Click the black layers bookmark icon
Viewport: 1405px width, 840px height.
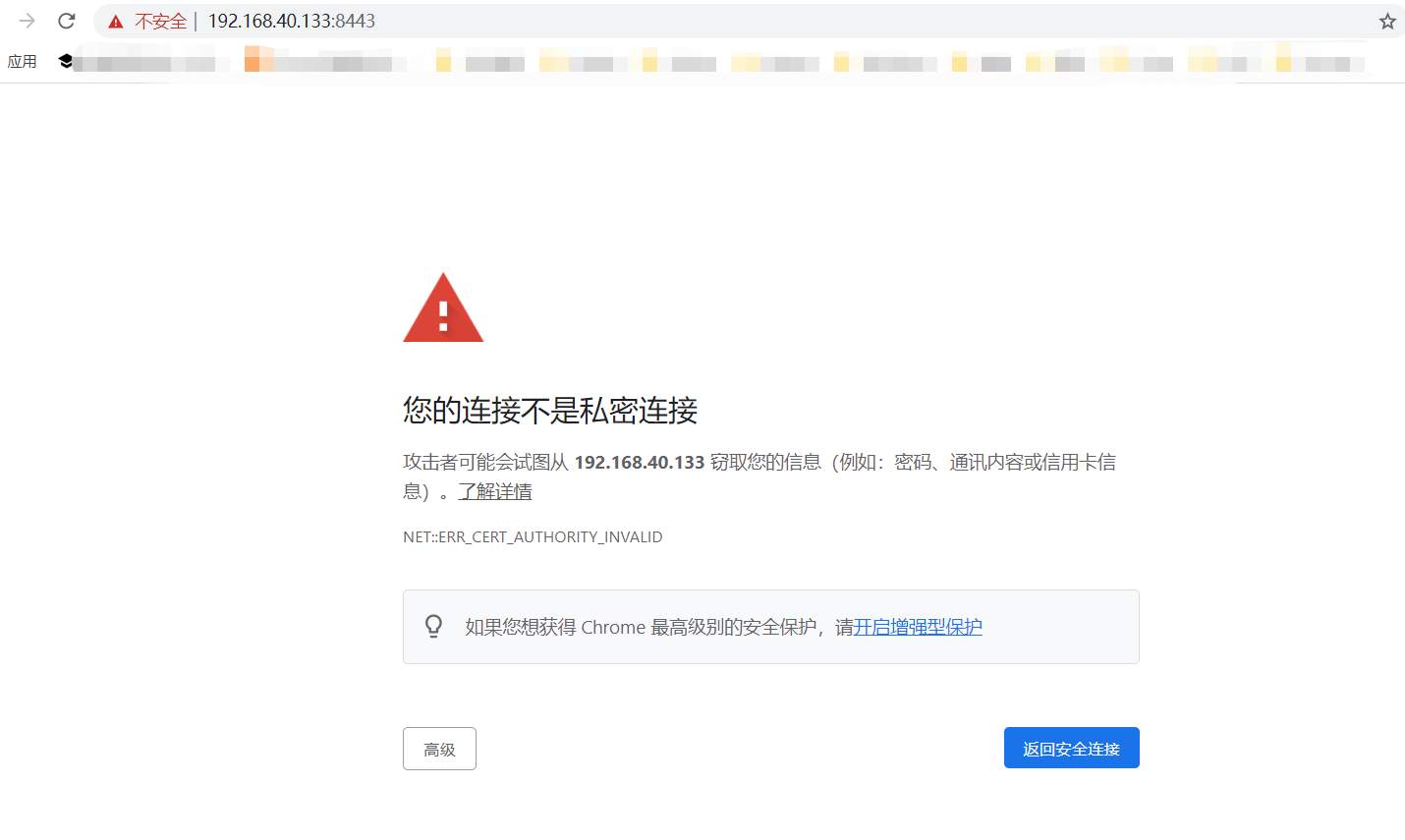[66, 61]
